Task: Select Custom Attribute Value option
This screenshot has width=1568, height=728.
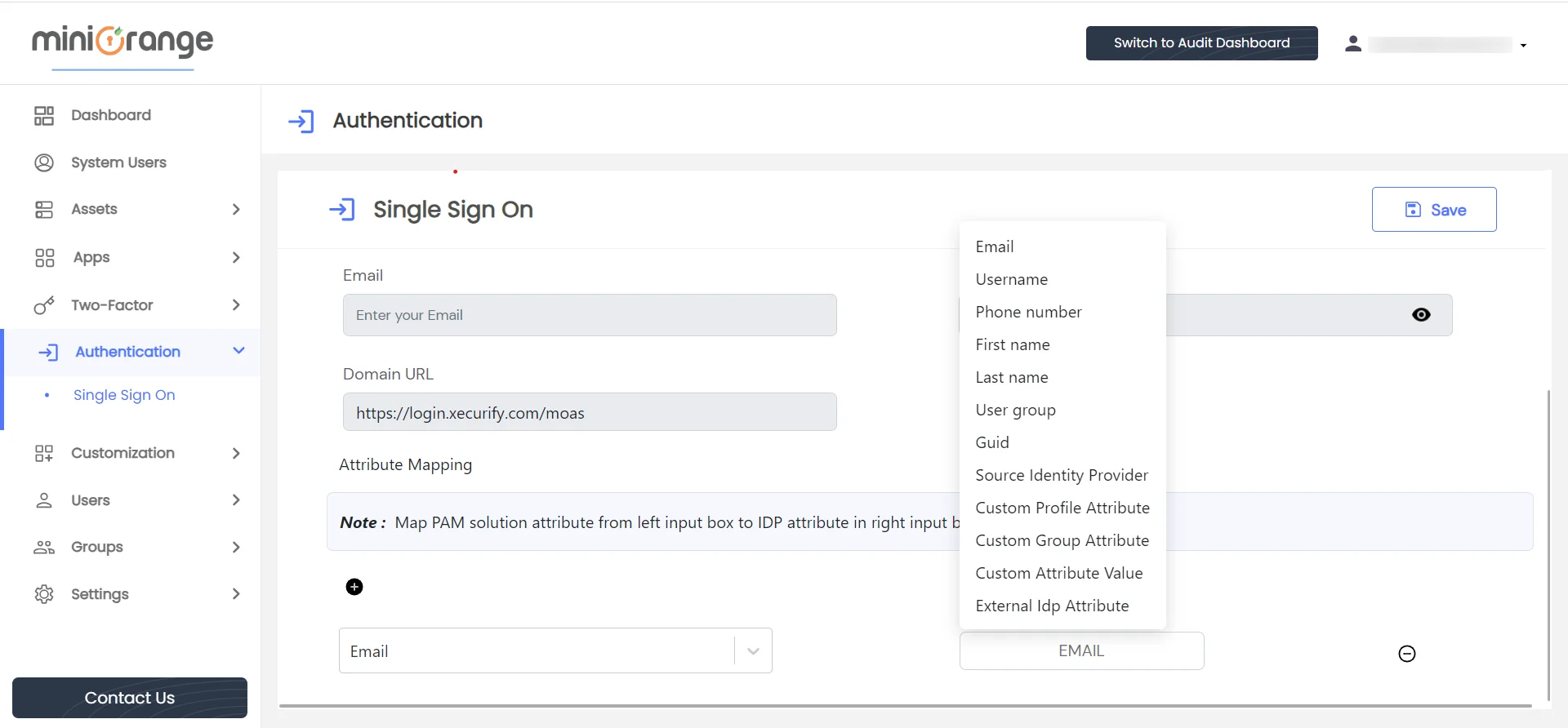Action: point(1062,573)
